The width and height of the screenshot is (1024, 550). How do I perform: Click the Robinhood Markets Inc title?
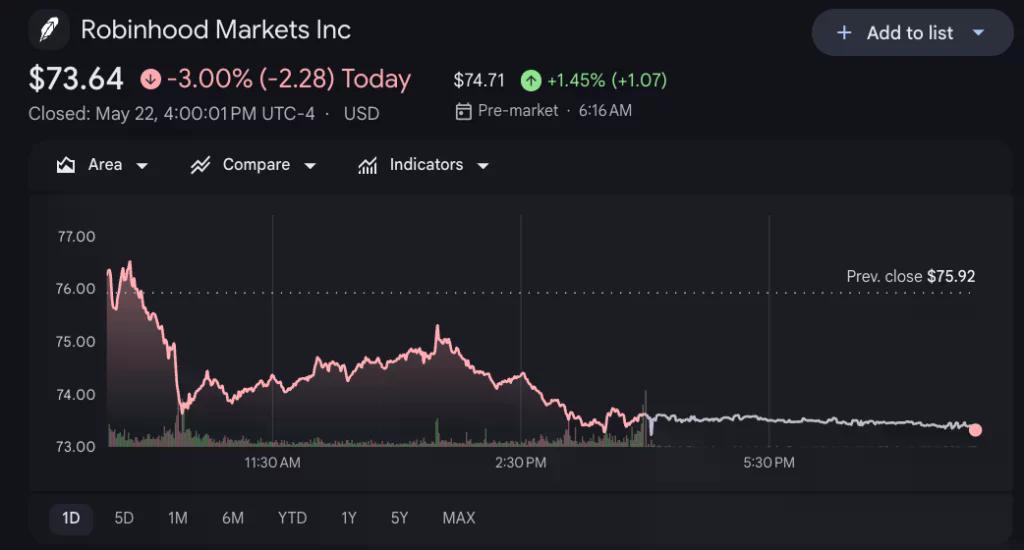tap(216, 30)
